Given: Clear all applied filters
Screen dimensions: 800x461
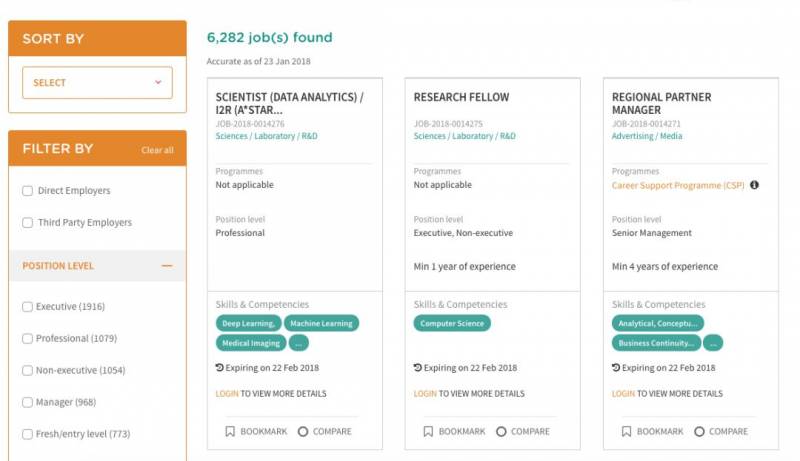Looking at the screenshot, I should pyautogui.click(x=157, y=150).
